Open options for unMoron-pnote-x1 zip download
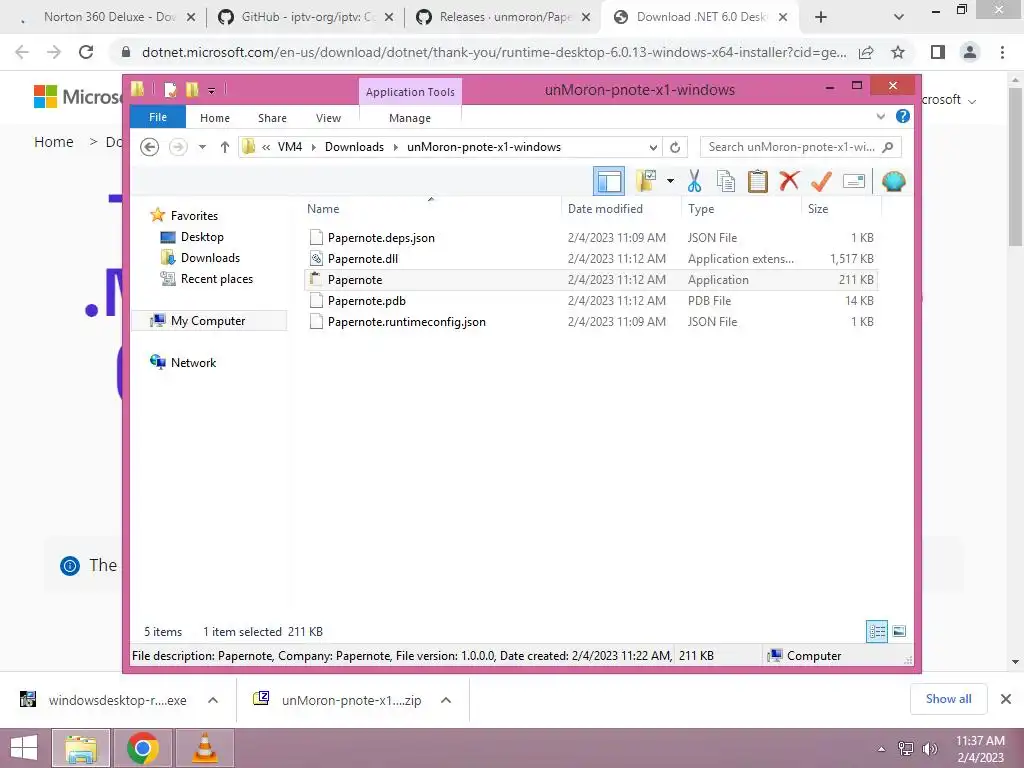This screenshot has width=1024, height=768. pos(446,700)
